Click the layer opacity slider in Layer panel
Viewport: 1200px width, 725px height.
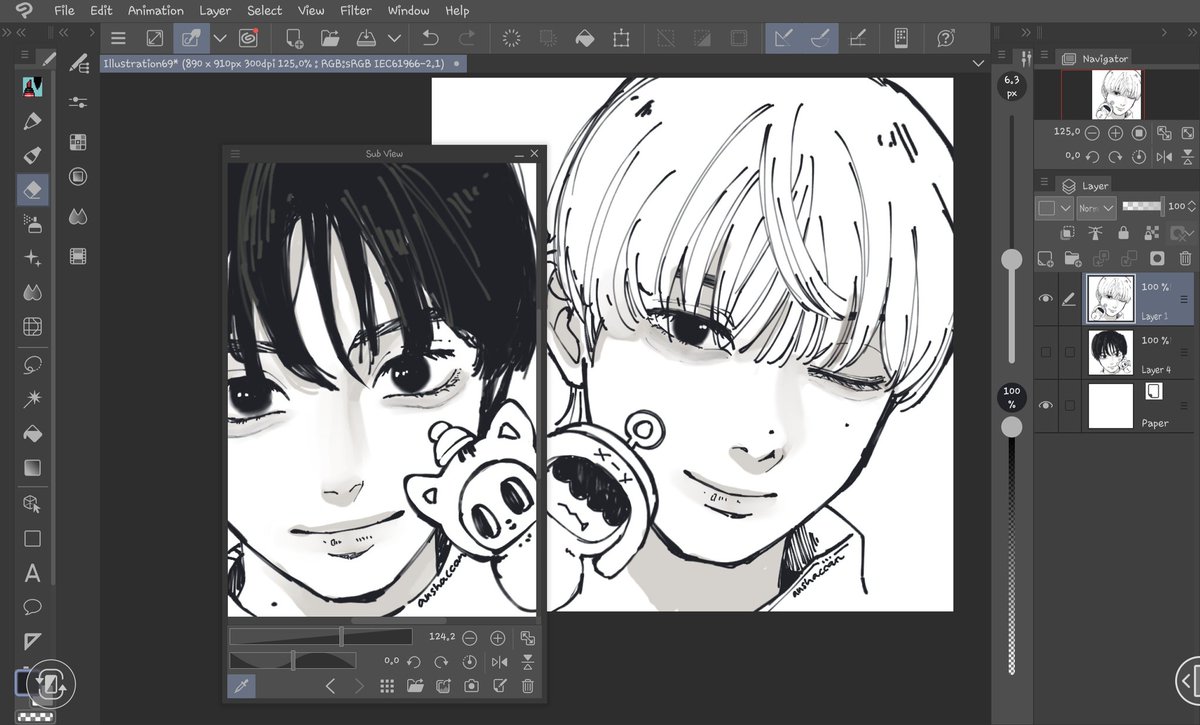[x=1143, y=207]
